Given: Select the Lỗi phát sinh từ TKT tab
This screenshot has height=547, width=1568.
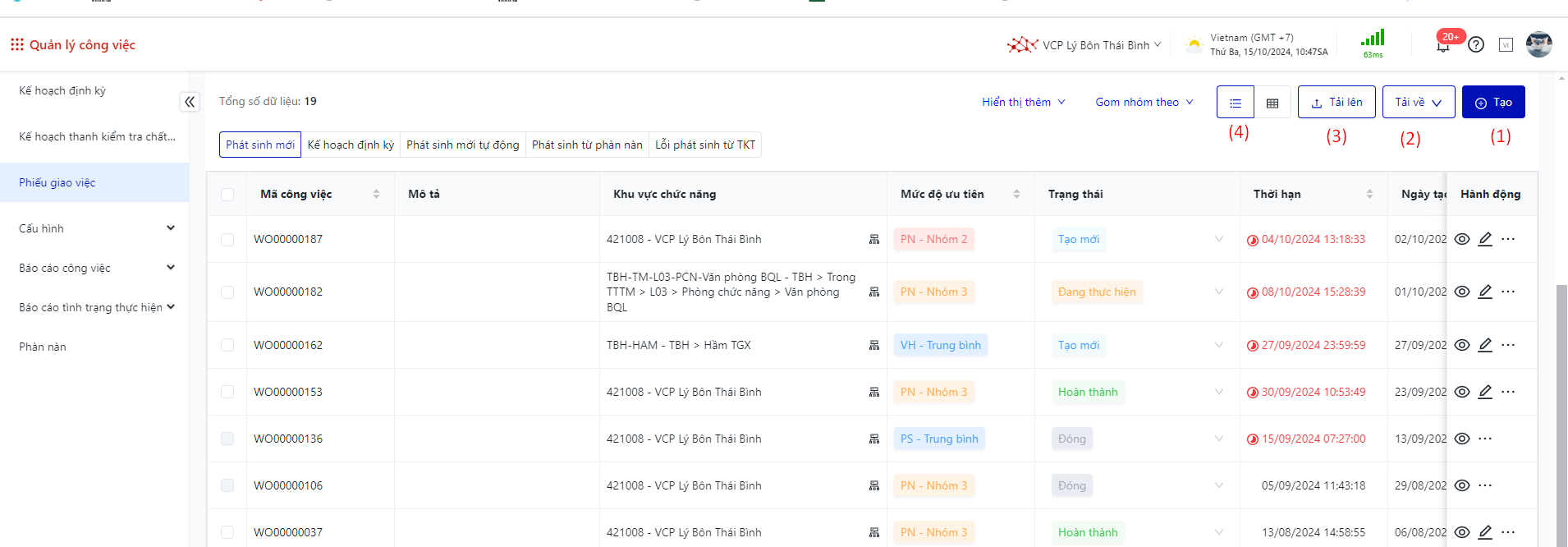Looking at the screenshot, I should 704,145.
